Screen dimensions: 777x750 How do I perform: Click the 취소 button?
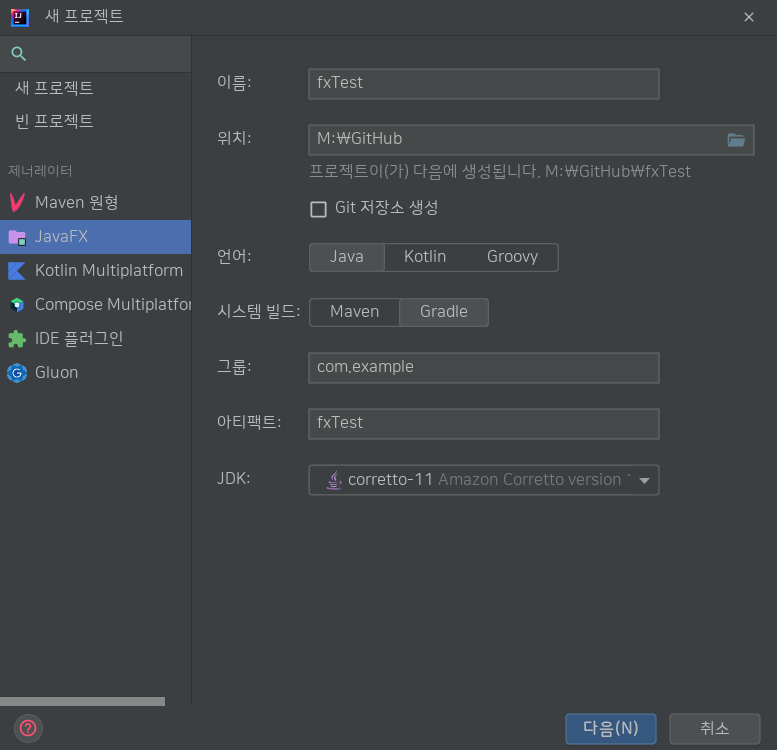pos(715,729)
